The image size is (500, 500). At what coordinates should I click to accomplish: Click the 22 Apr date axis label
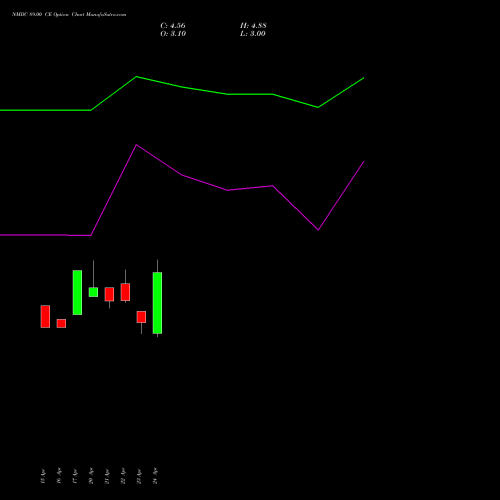pos(123,476)
